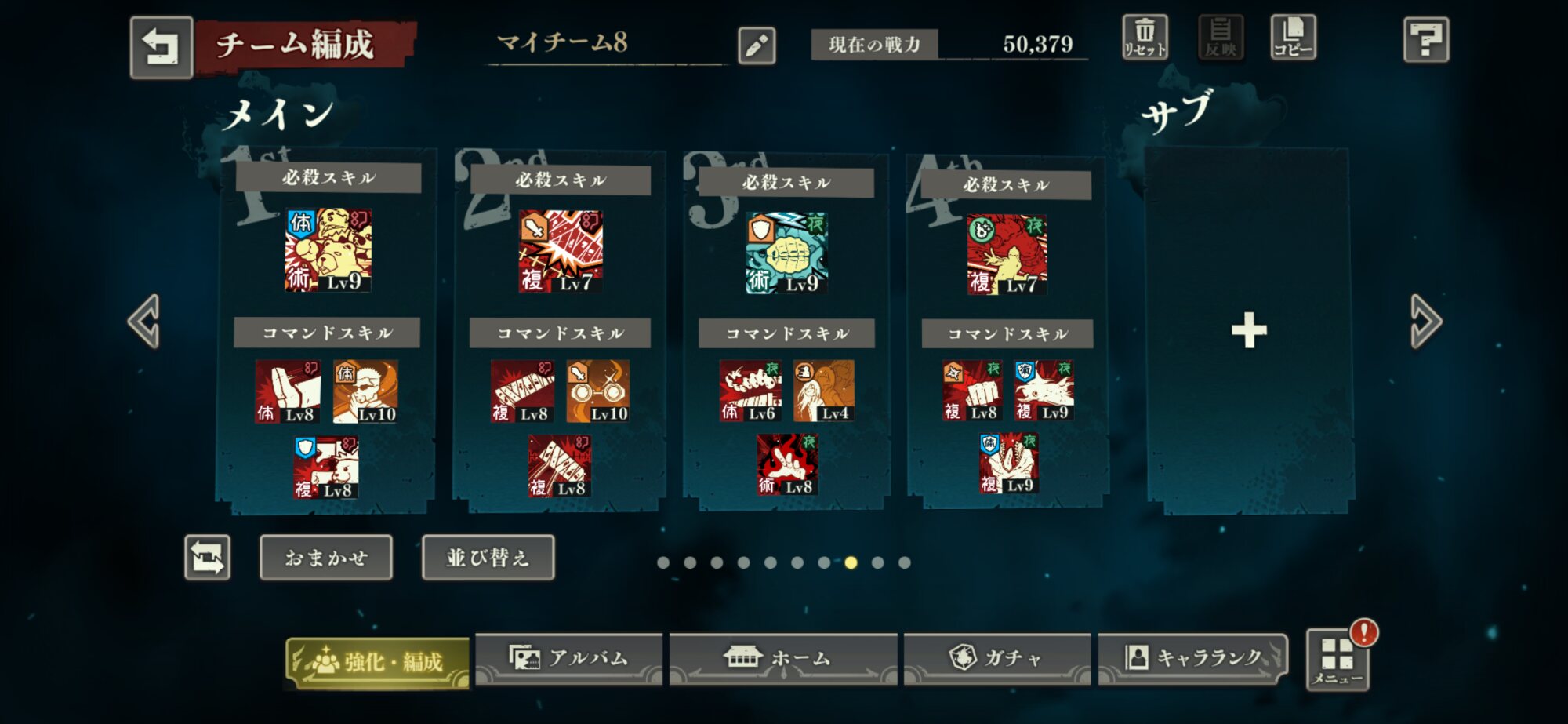Add a sub member with plus slot
The height and width of the screenshot is (724, 1568).
click(x=1249, y=330)
